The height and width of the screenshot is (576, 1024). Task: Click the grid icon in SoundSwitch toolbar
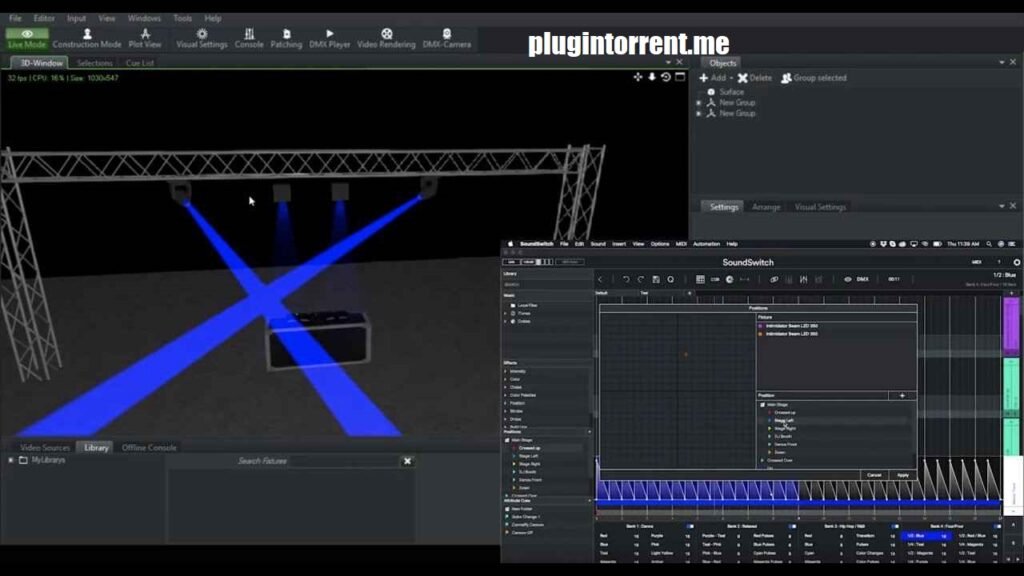[x=700, y=280]
